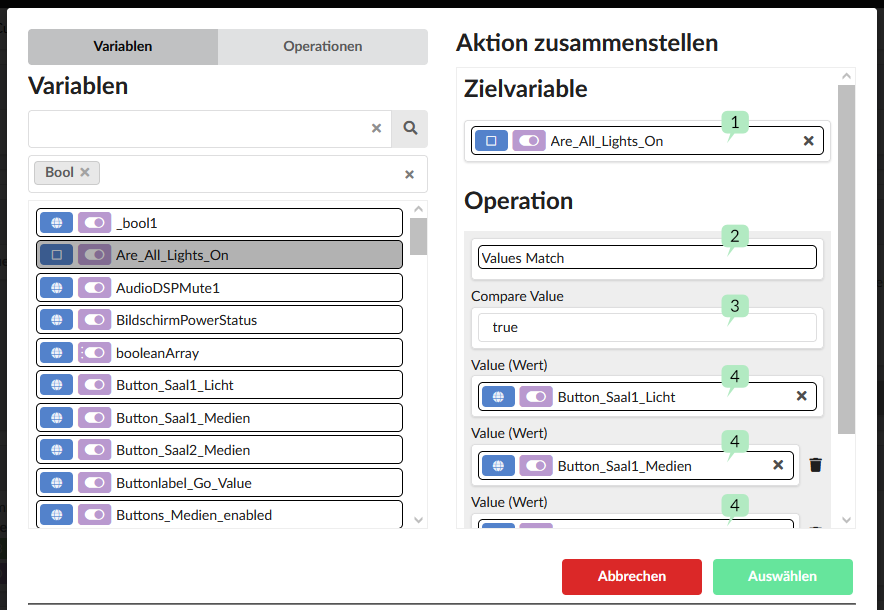Delete the Button_Saal1_Medien value row
The width and height of the screenshot is (884, 610).
coord(816,465)
